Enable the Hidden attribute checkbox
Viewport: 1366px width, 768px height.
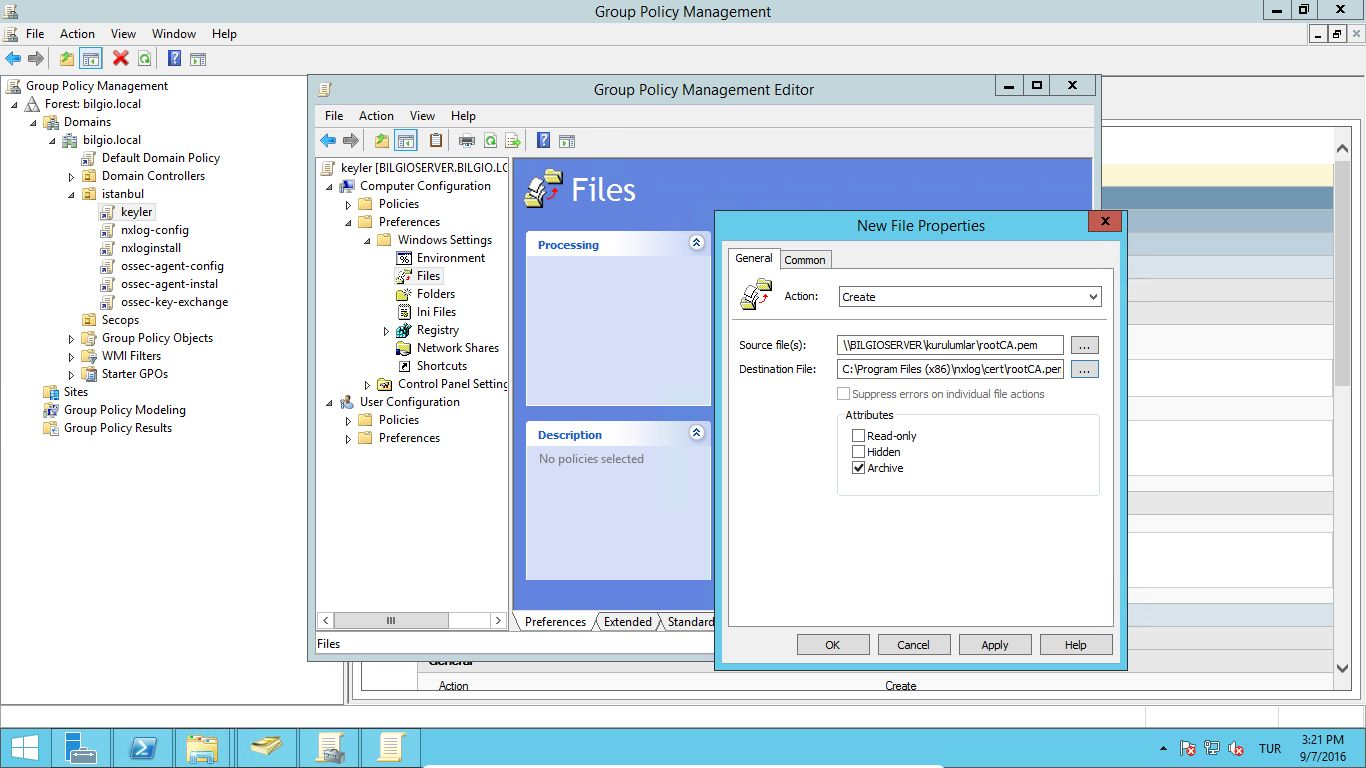tap(858, 452)
